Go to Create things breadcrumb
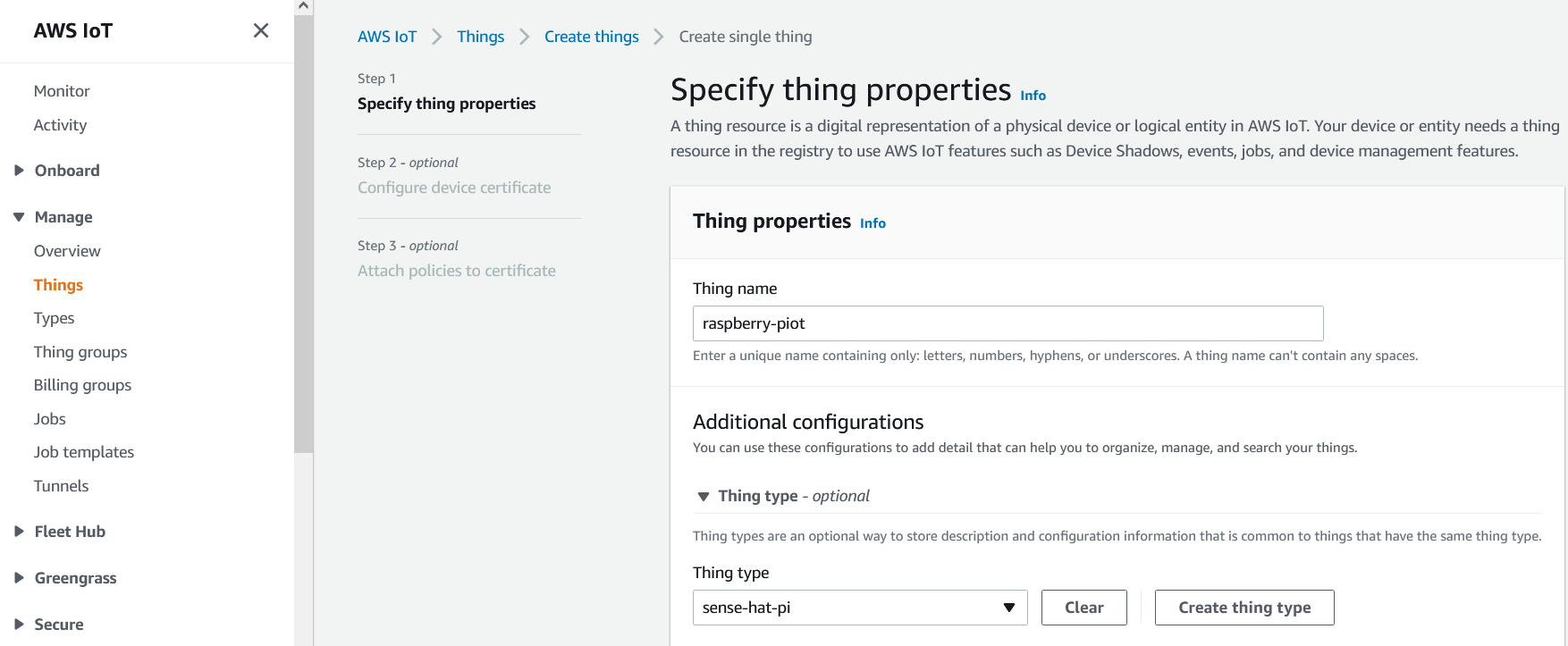 tap(591, 37)
